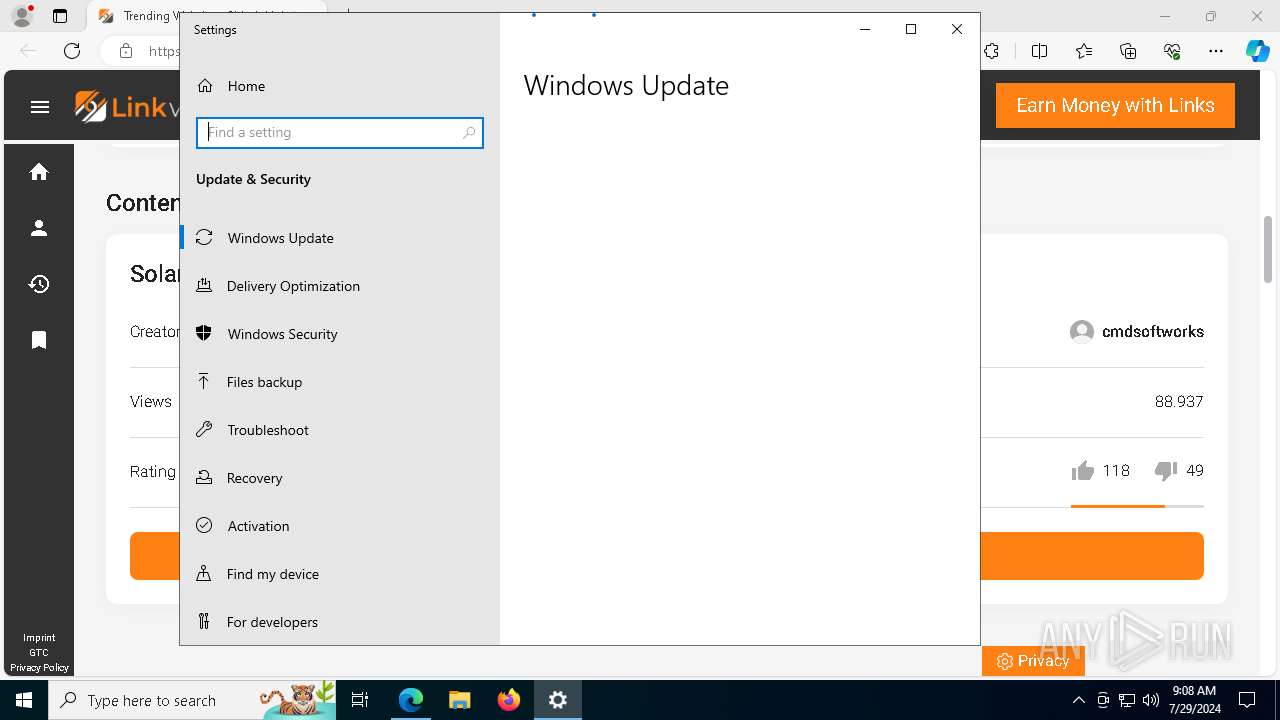This screenshot has height=720, width=1280.
Task: Open Edge Settings and more menu
Action: point(1216,51)
